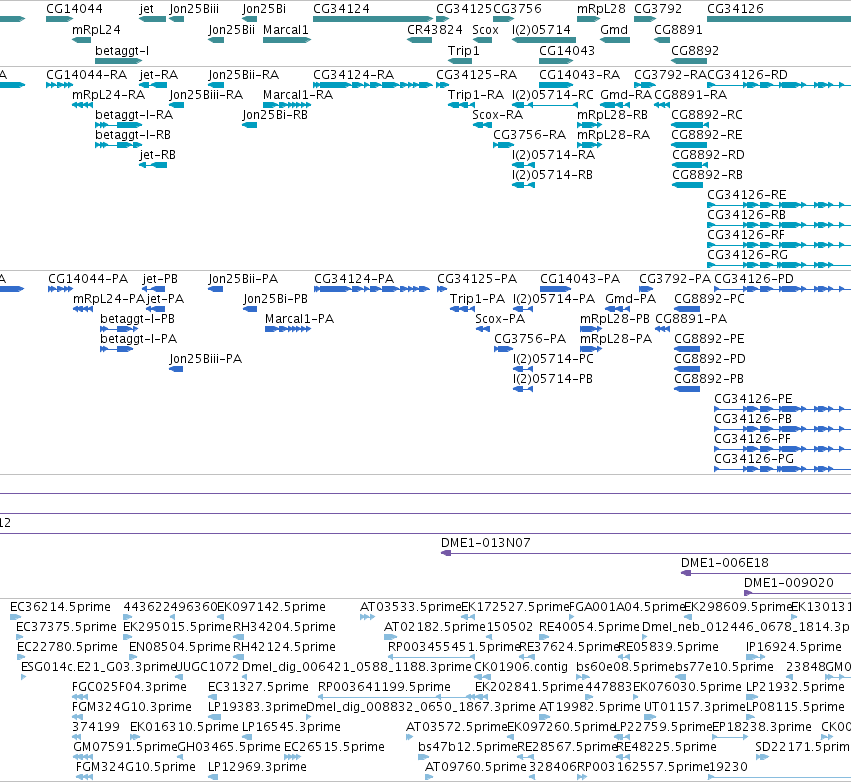Click EST UT01157.3prime

click(x=650, y=717)
